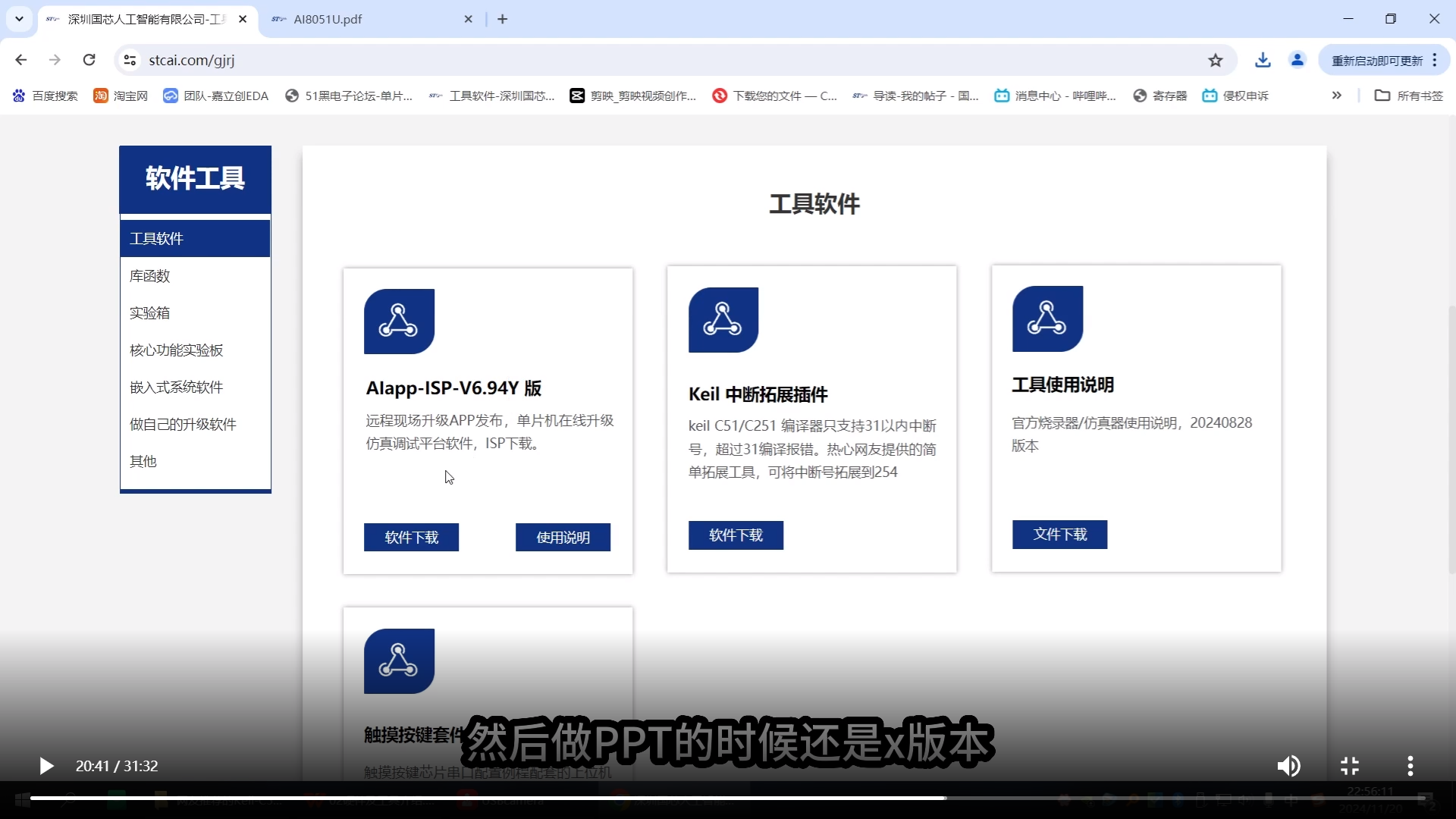This screenshot has height=819, width=1456.
Task: Play the video
Action: click(x=46, y=766)
